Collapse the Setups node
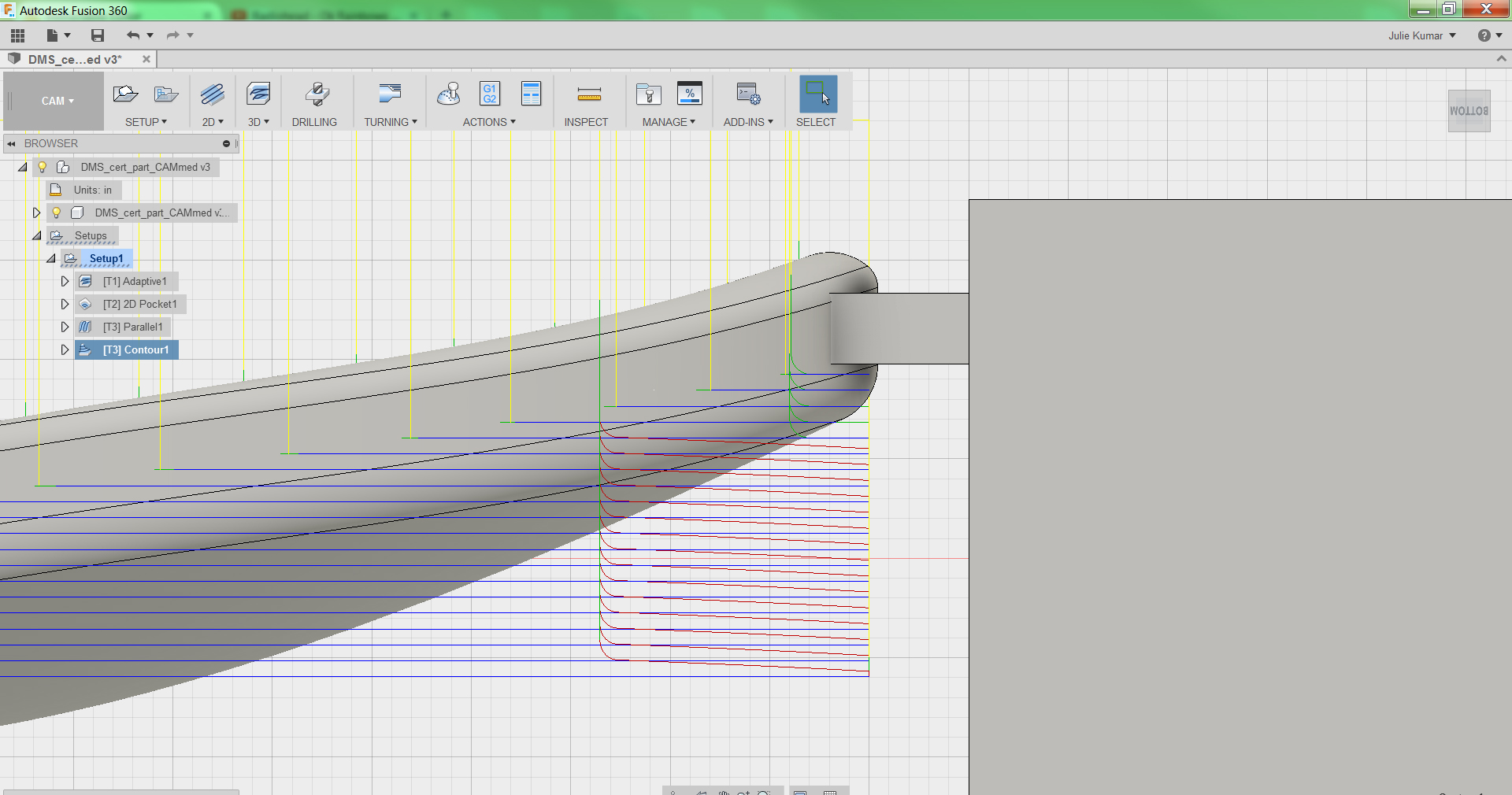This screenshot has height=795, width=1512. coord(37,235)
